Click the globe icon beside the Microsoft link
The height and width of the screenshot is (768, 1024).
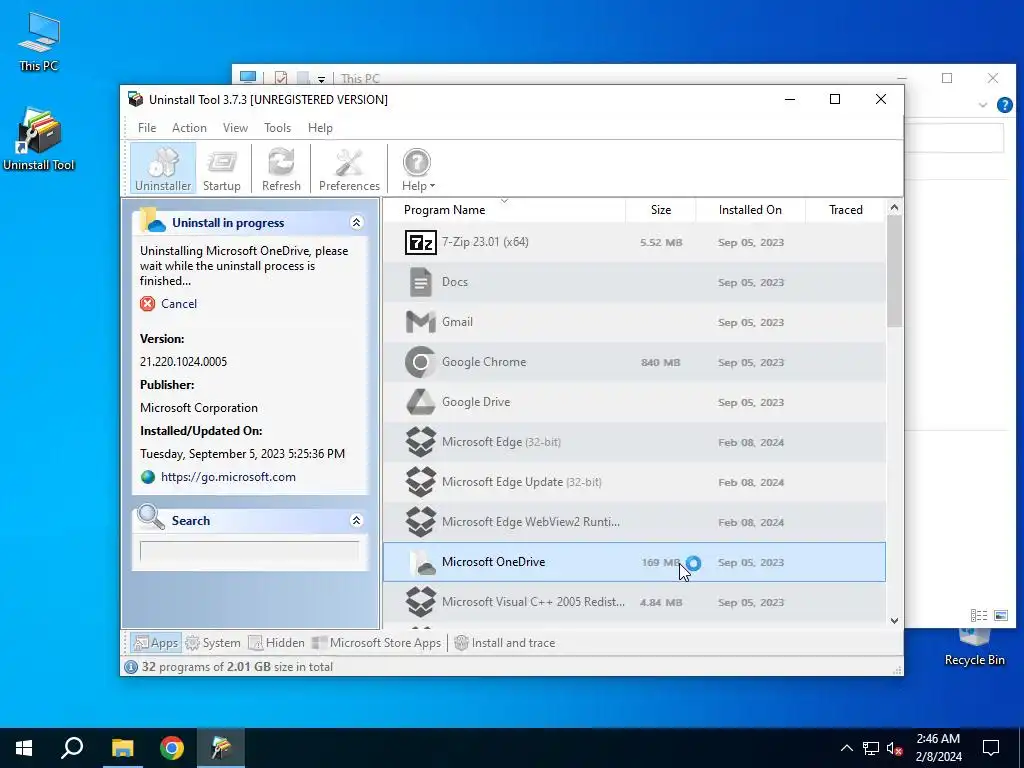coord(148,477)
